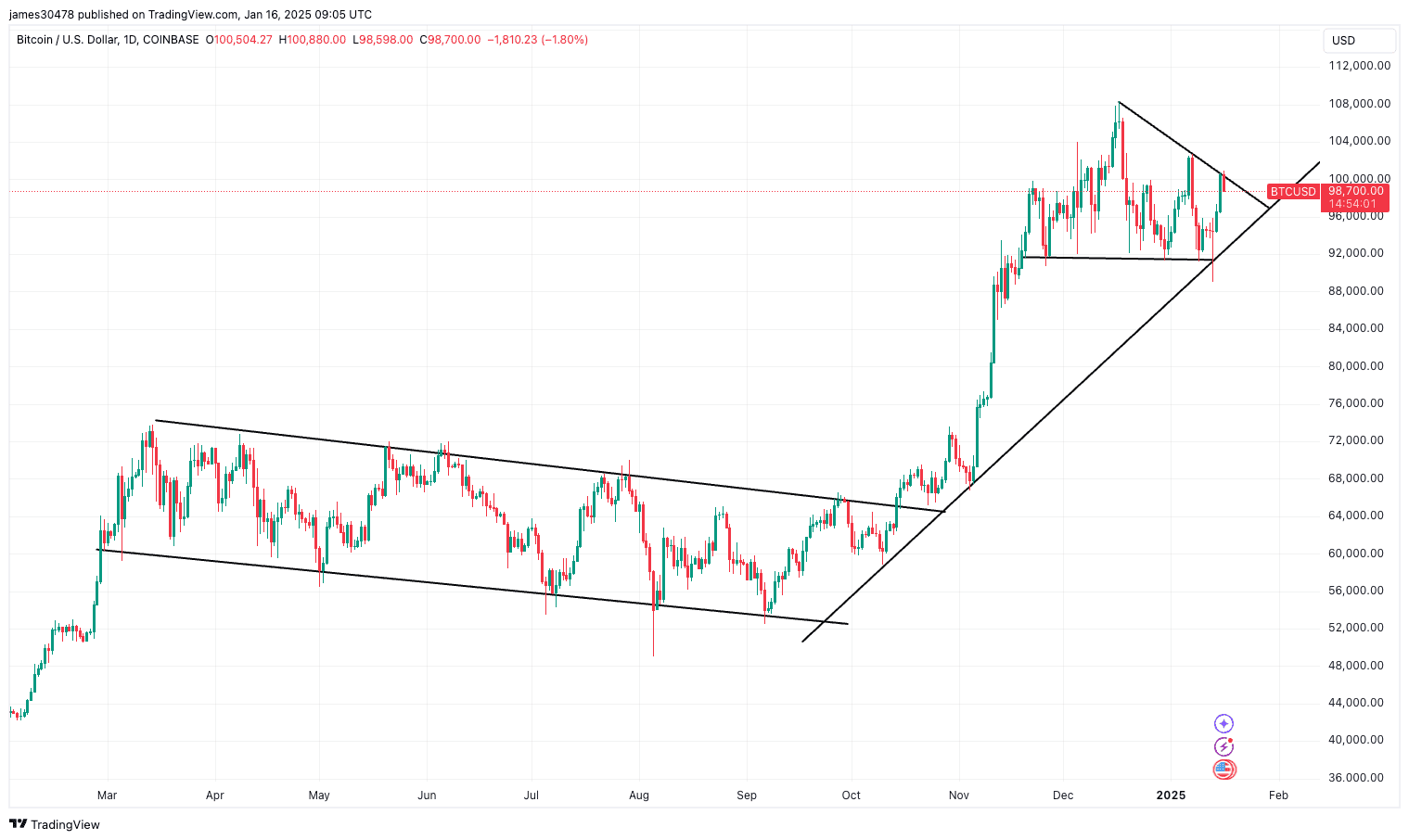Click the 112,000.00 price axis label

(x=1360, y=66)
